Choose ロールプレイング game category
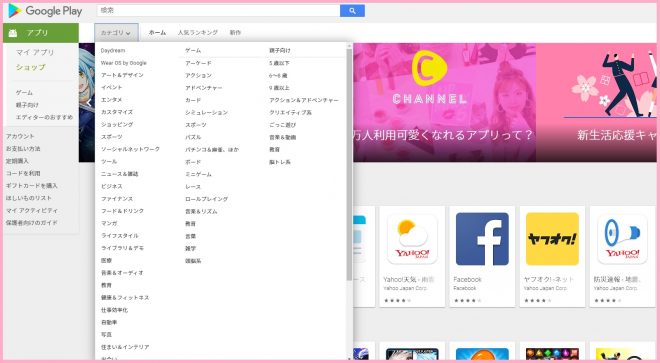This screenshot has height=363, width=660. point(206,199)
